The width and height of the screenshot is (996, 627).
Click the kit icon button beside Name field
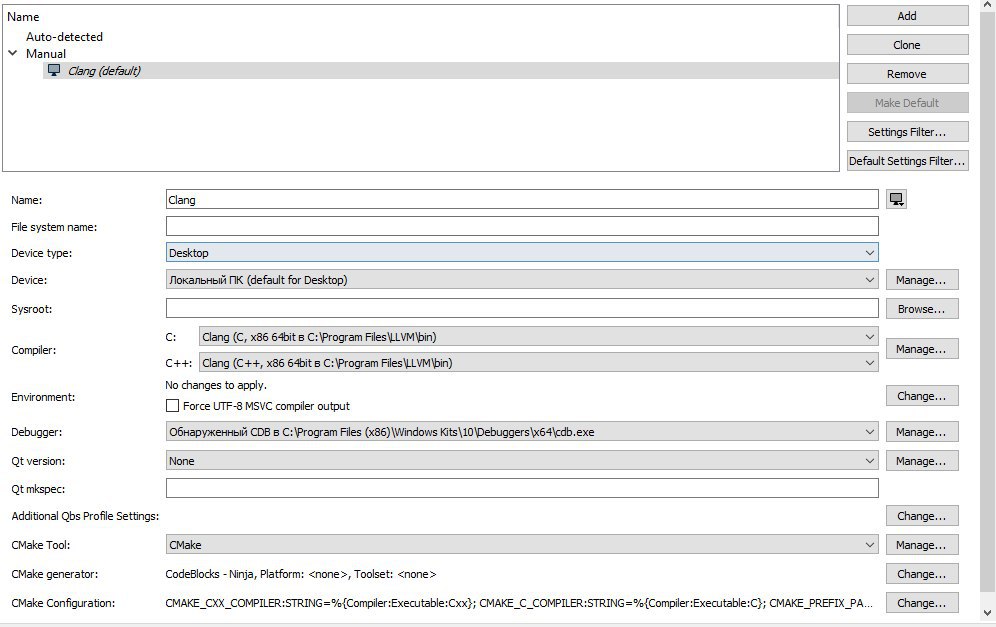coord(896,199)
